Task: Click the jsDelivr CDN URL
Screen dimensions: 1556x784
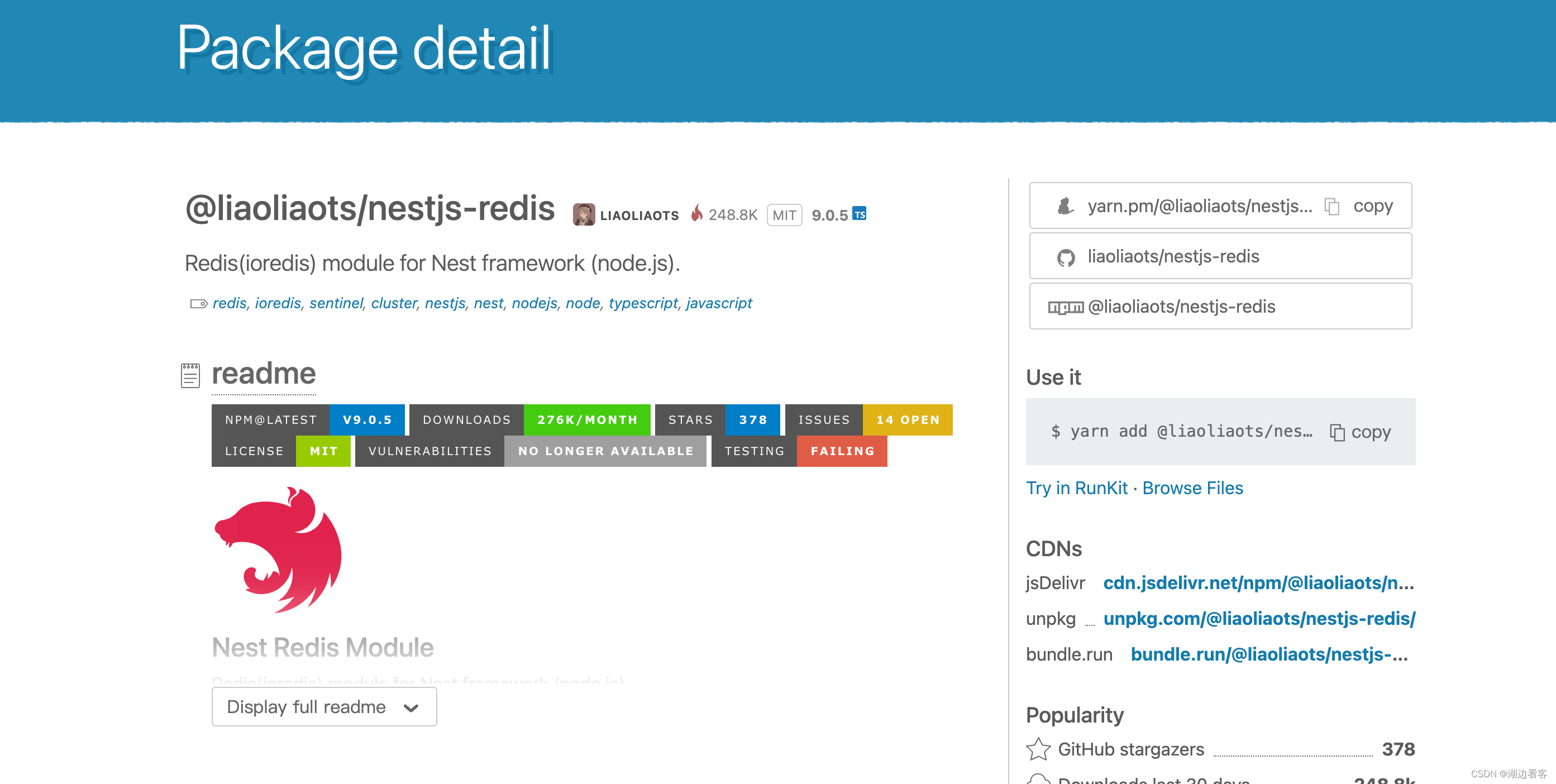Action: [x=1255, y=583]
